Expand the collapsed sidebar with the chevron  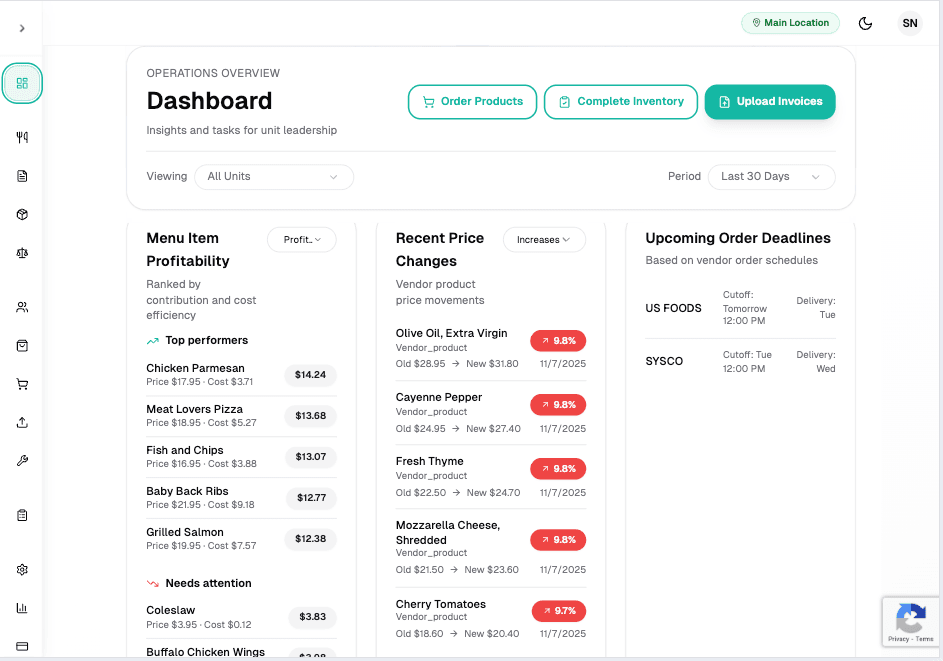pyautogui.click(x=22, y=28)
